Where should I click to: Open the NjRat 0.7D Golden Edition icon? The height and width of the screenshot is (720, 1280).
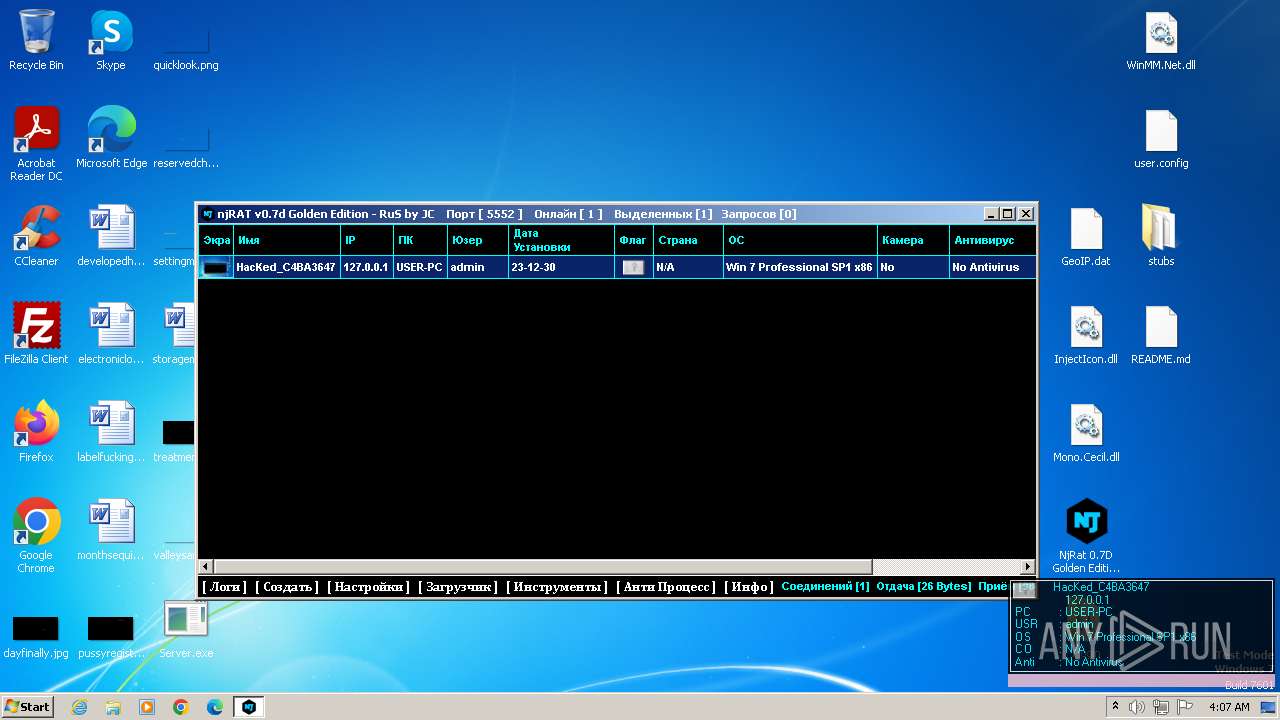(x=1086, y=537)
